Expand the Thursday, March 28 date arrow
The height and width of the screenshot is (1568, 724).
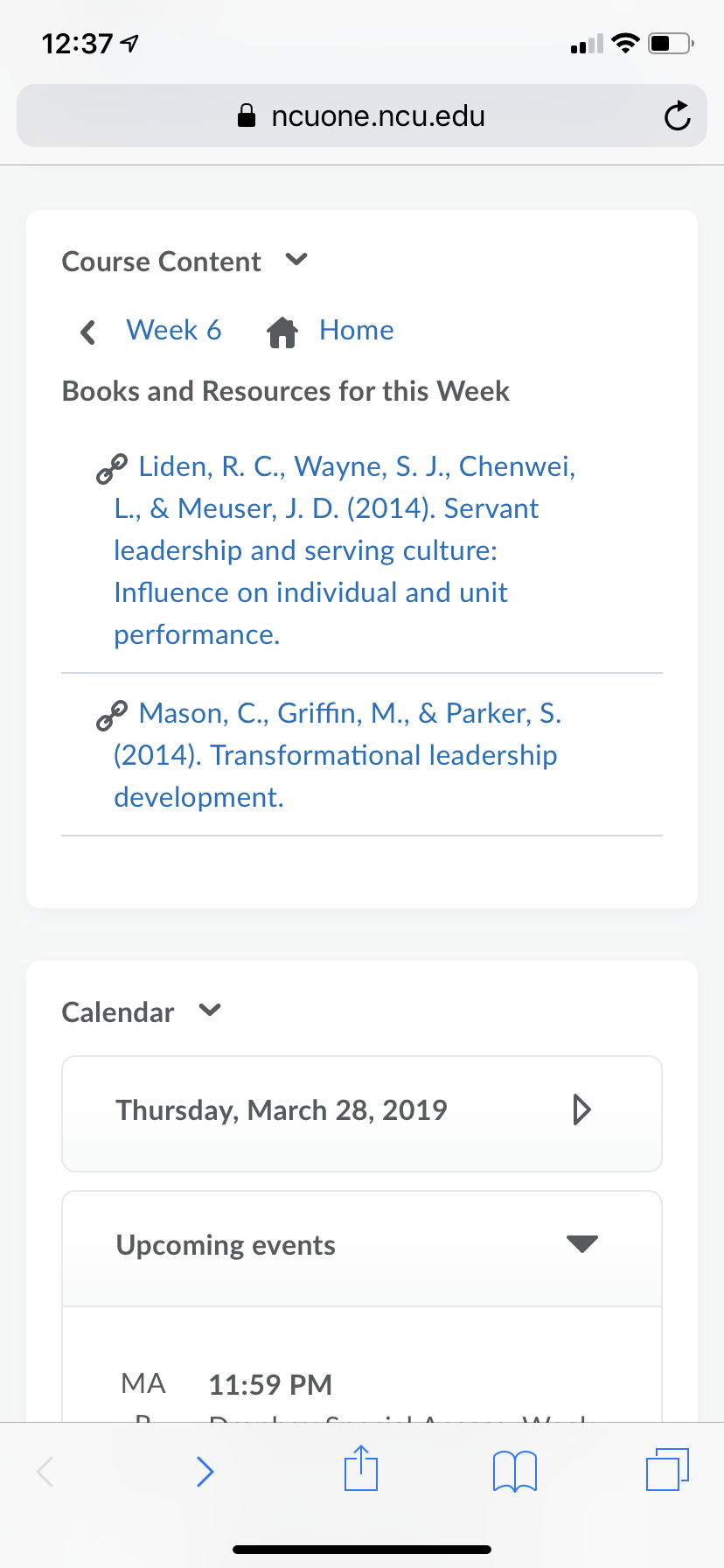point(582,1109)
